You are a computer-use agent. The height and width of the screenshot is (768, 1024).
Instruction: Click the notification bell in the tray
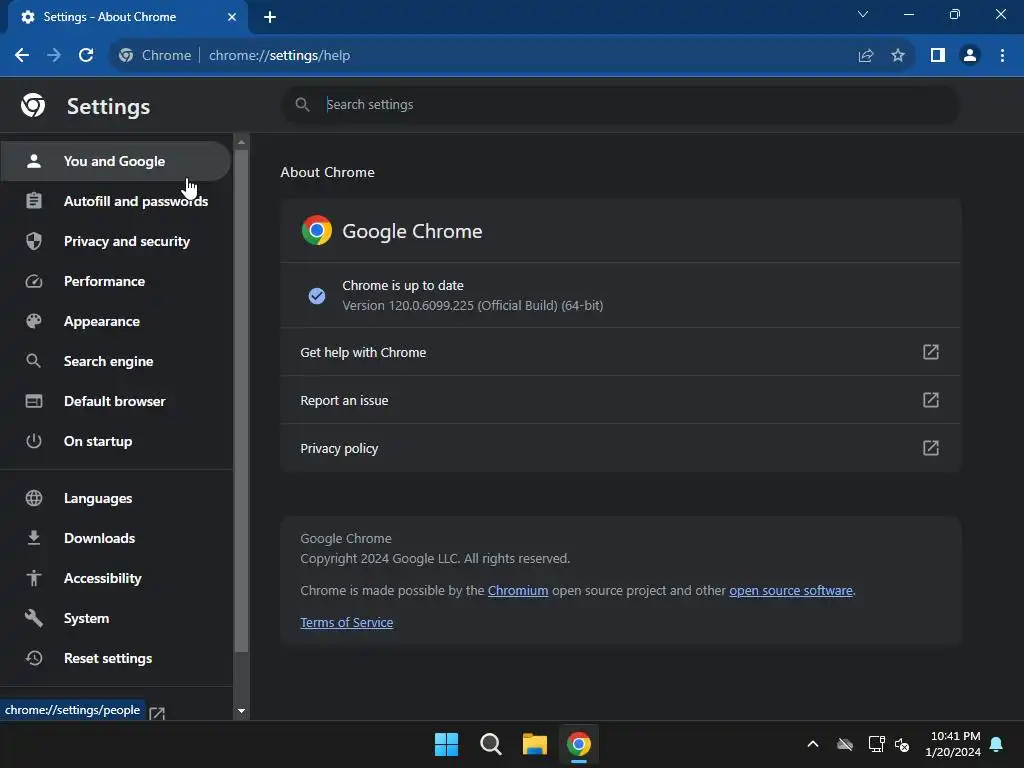click(997, 744)
